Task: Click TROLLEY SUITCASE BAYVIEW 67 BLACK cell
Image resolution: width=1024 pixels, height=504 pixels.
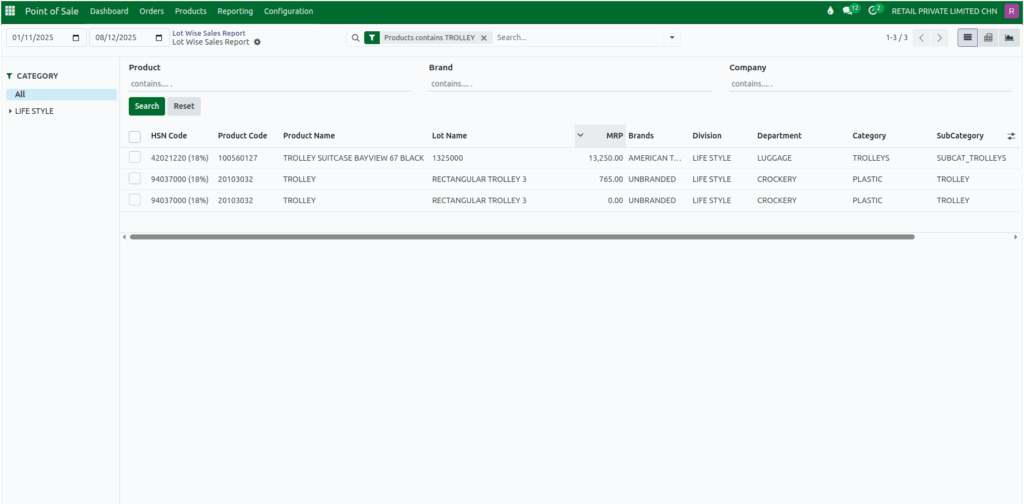Action: (353, 158)
